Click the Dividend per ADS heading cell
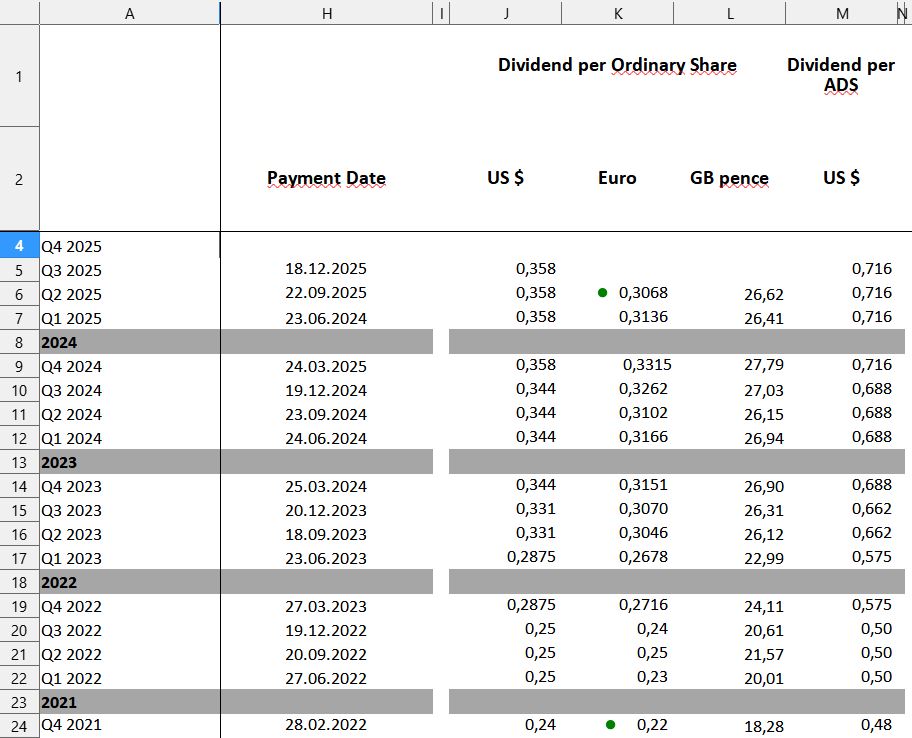 pyautogui.click(x=841, y=75)
